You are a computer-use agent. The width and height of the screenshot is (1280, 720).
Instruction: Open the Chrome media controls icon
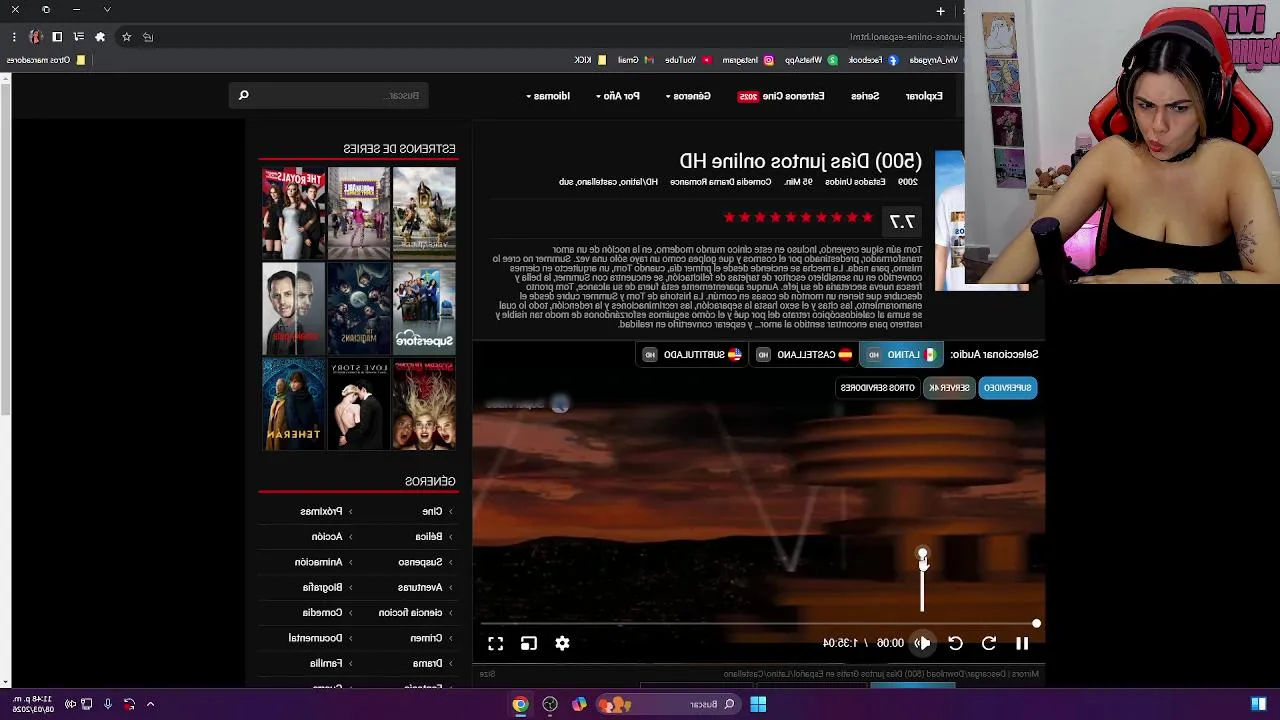78,37
